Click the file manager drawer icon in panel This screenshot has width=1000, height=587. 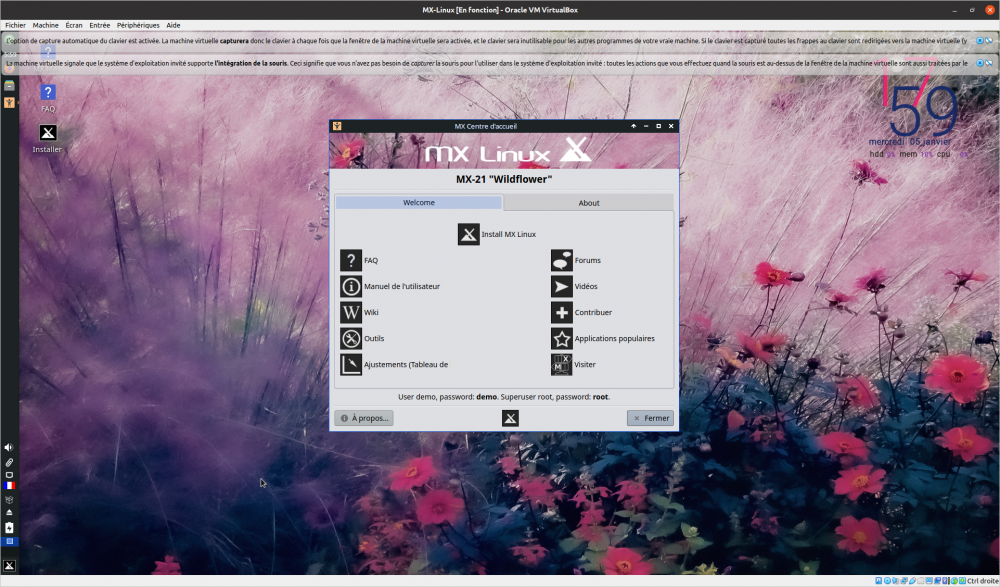tap(9, 85)
